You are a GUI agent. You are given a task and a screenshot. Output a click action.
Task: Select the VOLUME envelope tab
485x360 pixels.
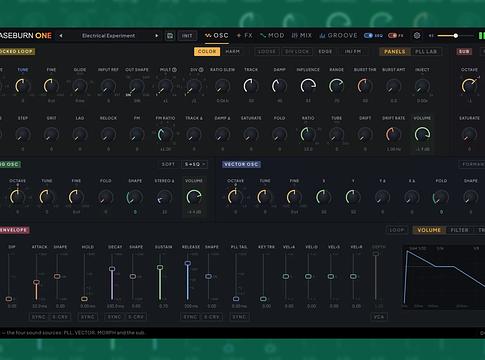tap(429, 230)
